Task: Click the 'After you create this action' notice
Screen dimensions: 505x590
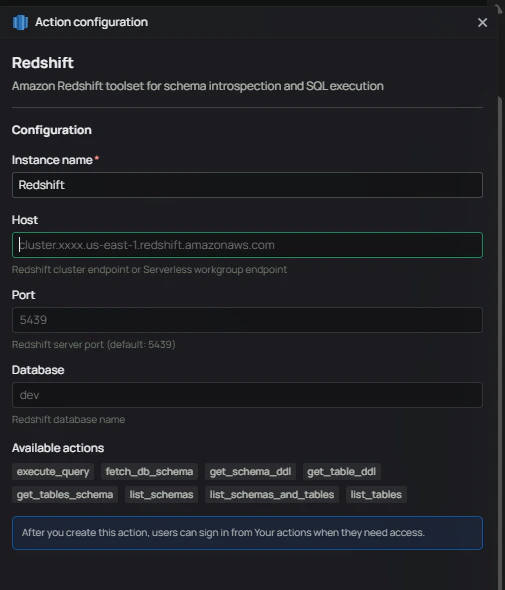Action: coord(247,533)
